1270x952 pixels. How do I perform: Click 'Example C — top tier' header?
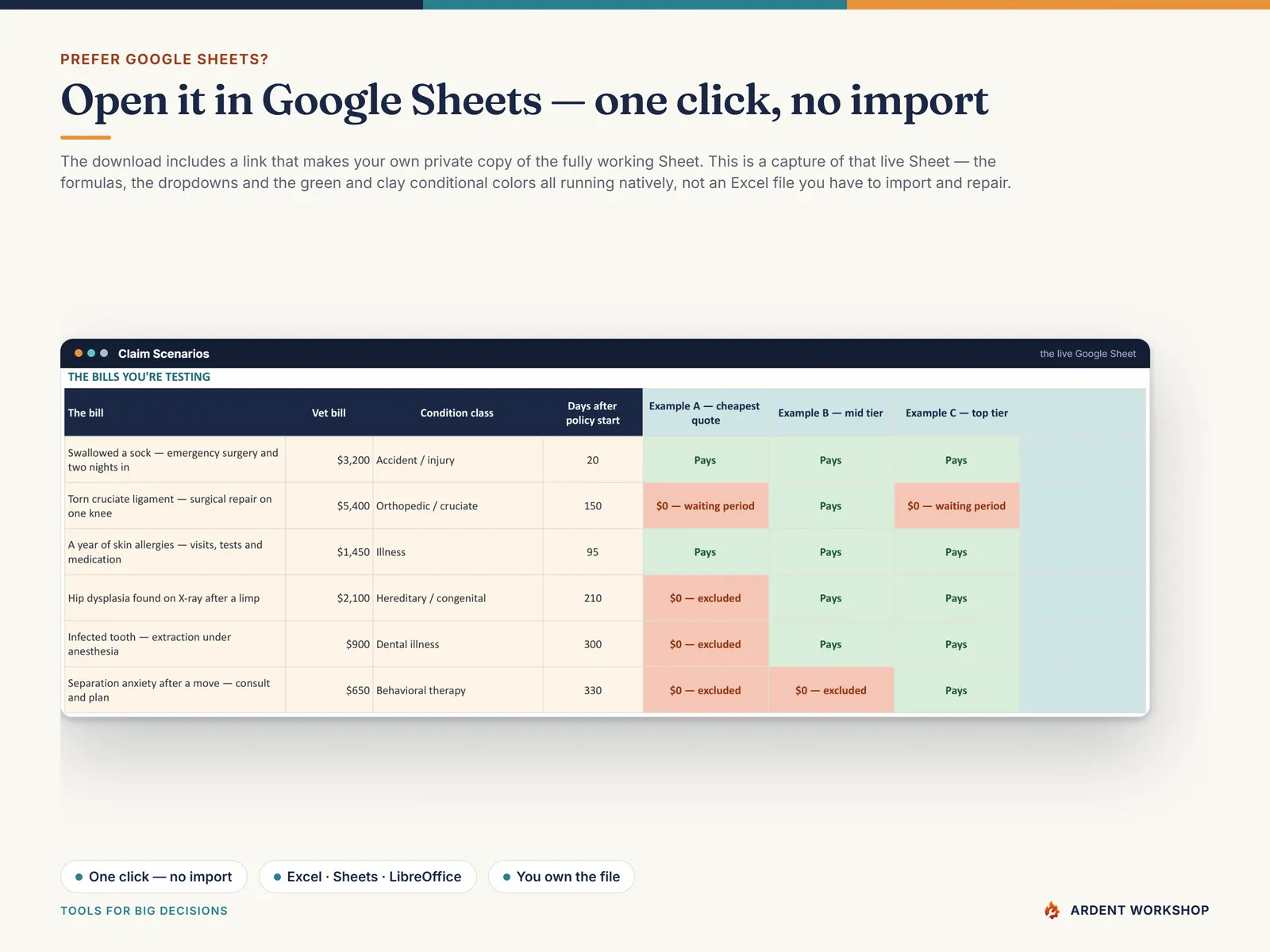point(956,413)
